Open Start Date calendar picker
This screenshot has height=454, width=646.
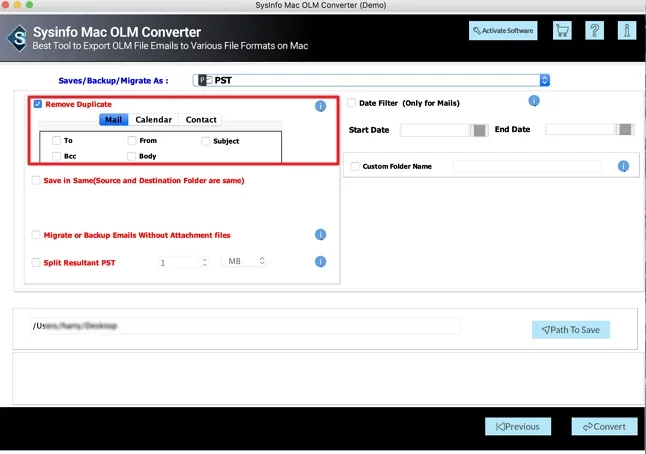[x=479, y=130]
